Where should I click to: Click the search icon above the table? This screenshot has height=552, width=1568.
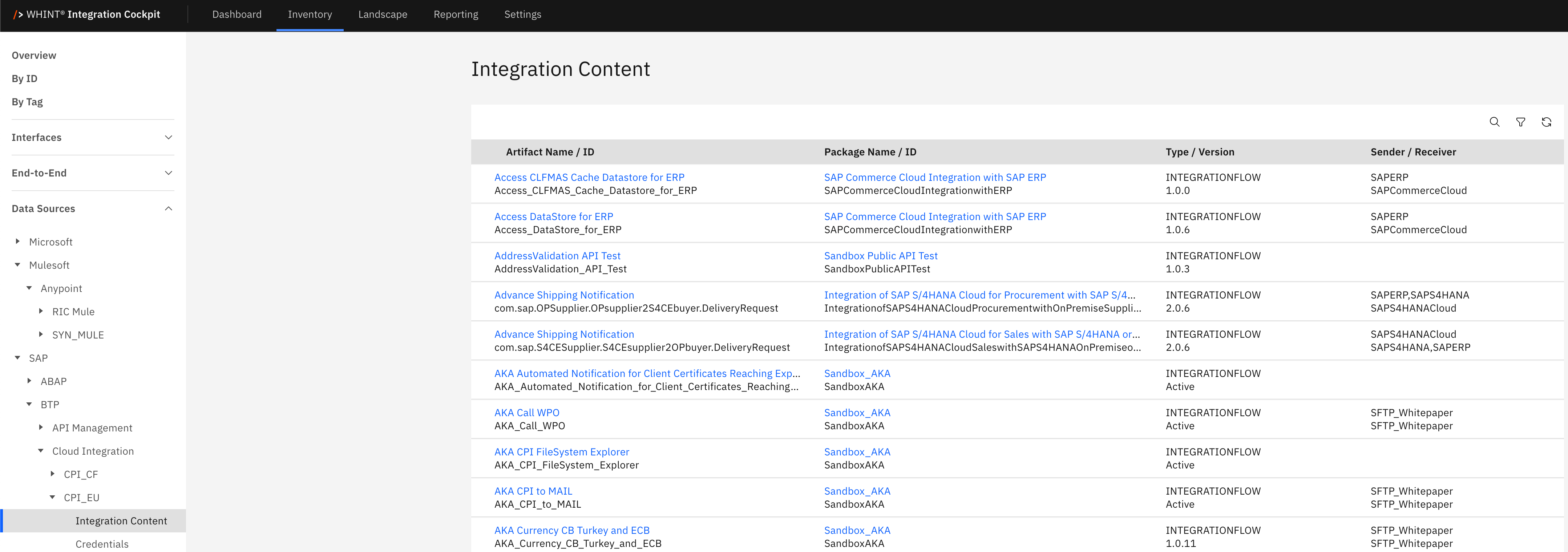pos(1494,122)
